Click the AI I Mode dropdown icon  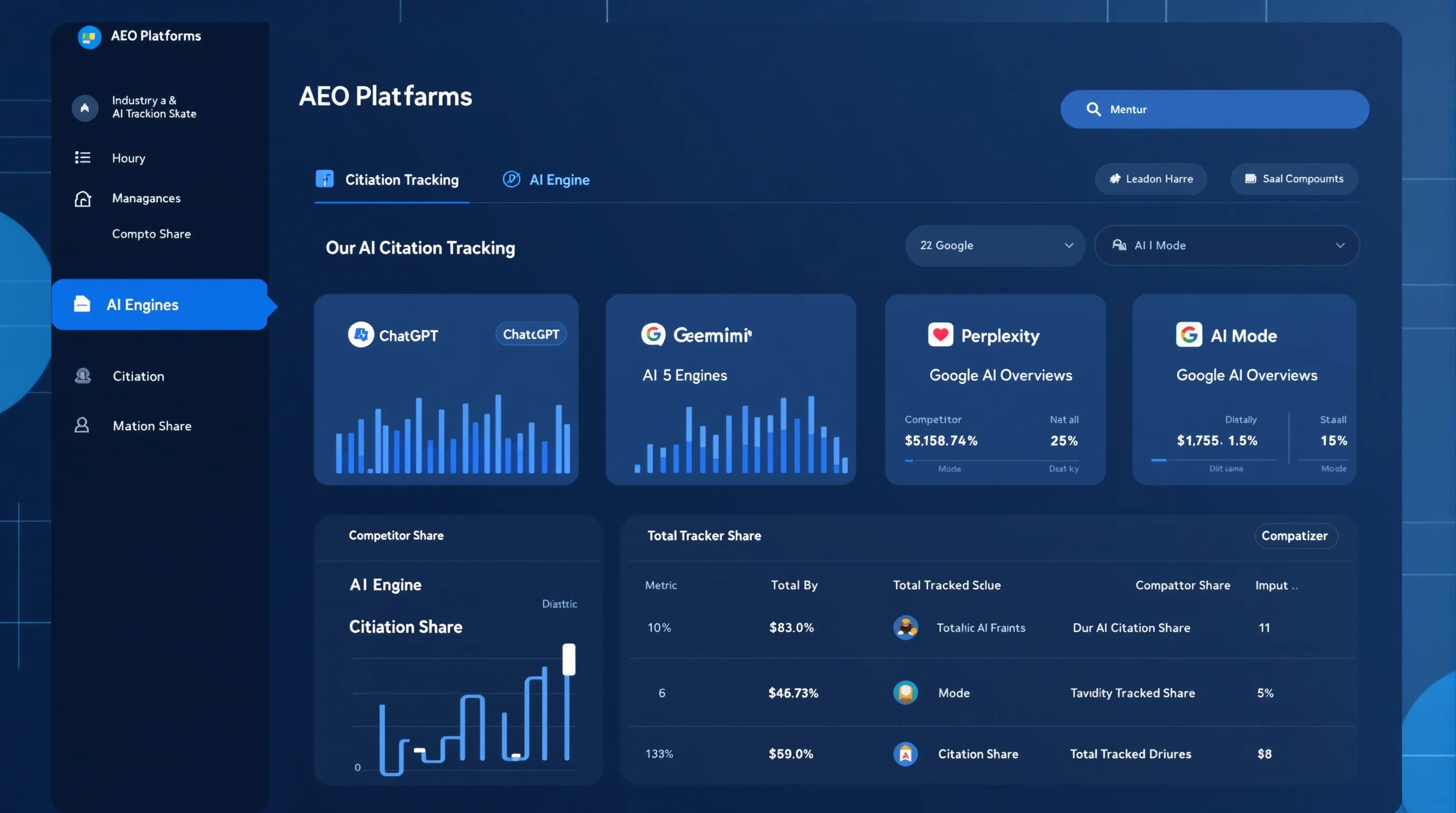[1119, 245]
